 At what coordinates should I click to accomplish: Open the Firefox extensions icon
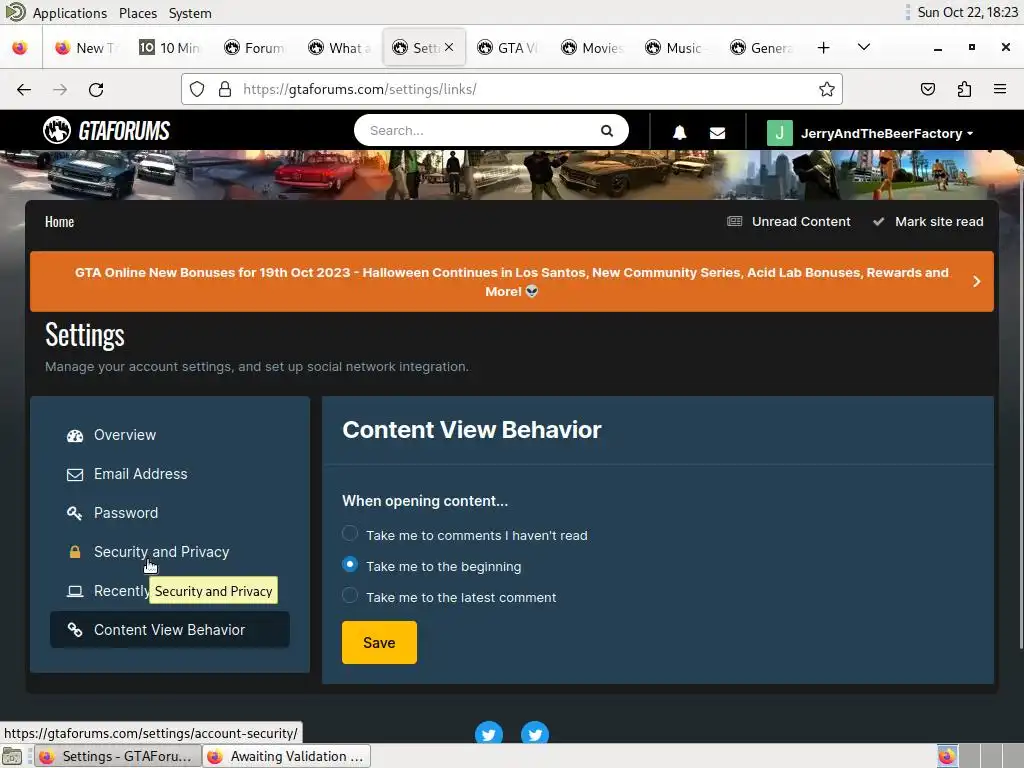tap(964, 89)
